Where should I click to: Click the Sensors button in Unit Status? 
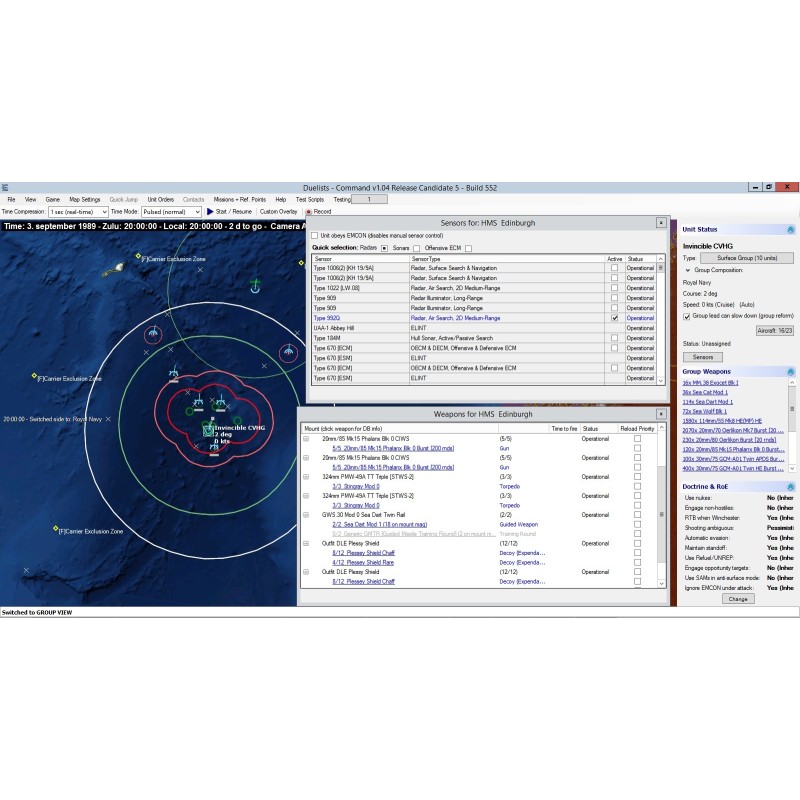click(702, 356)
